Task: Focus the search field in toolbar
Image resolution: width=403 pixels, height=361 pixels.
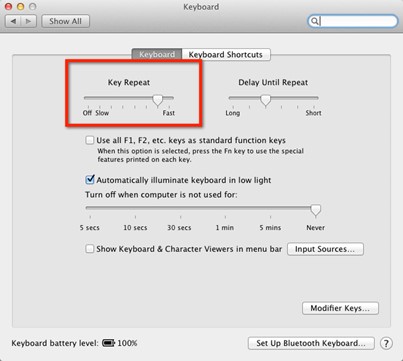Action: [353, 21]
